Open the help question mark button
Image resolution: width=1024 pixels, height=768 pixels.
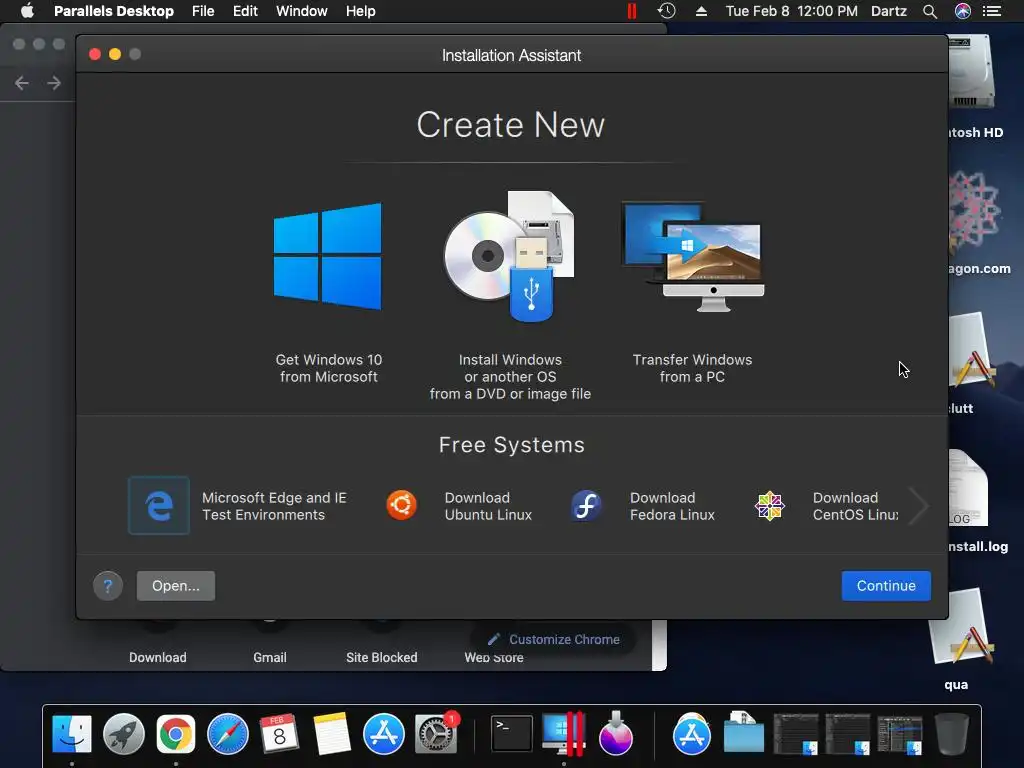tap(108, 586)
